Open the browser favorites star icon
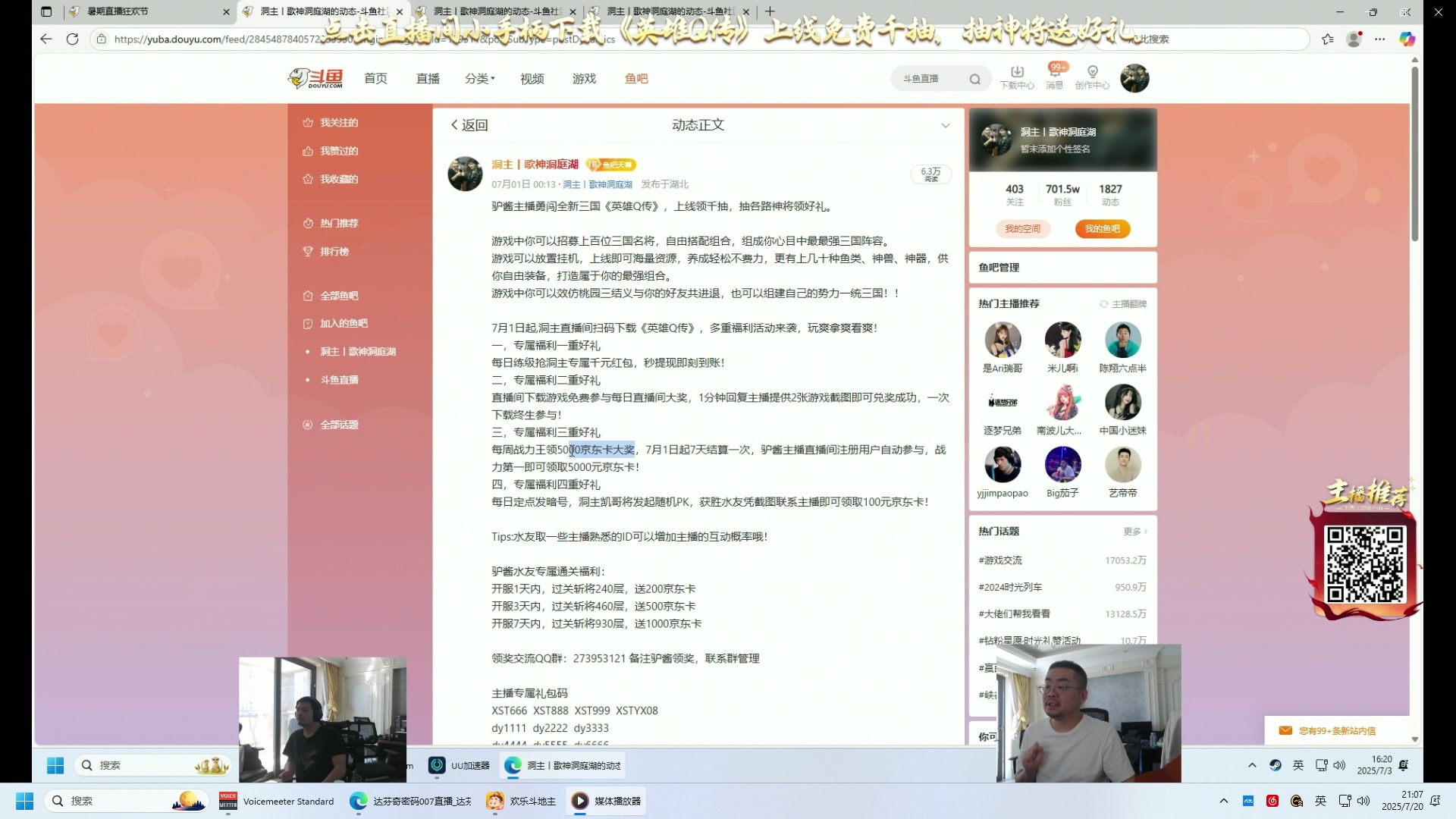Viewport: 1456px width, 819px height. 1328,39
